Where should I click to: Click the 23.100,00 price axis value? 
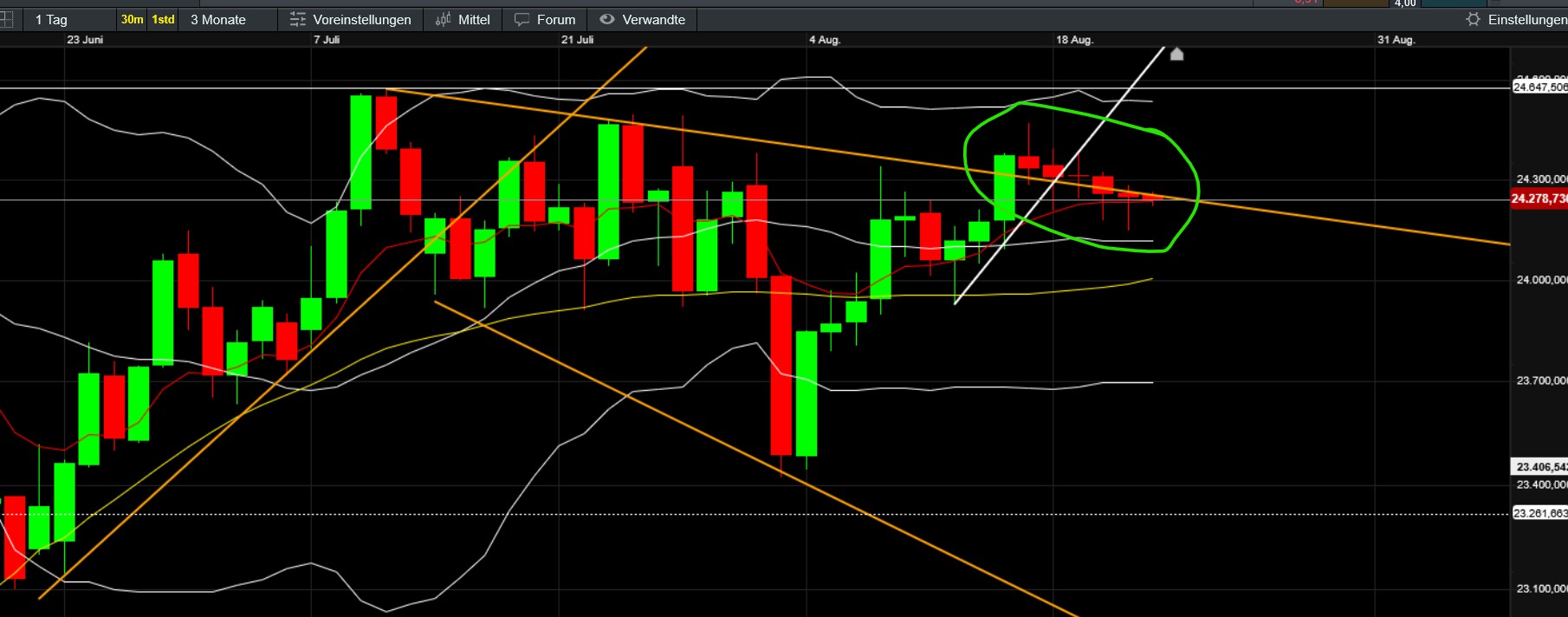(1541, 588)
